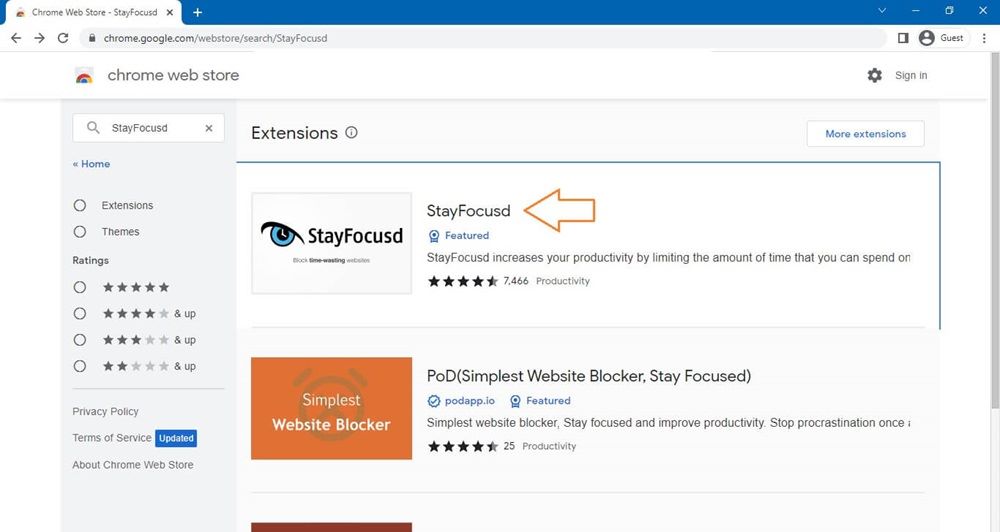Open the Guest profile menu
Screen dimensions: 1000x532
941,38
